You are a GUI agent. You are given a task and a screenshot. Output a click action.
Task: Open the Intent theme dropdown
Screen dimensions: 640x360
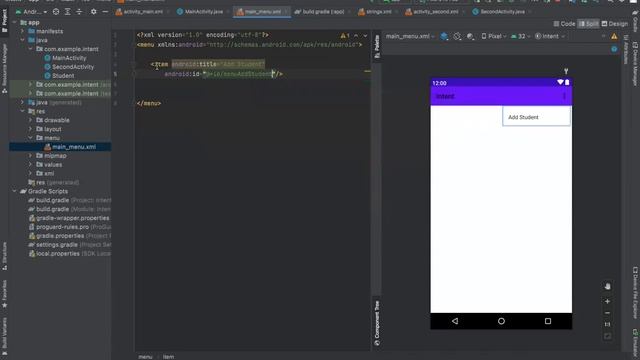[549, 36]
